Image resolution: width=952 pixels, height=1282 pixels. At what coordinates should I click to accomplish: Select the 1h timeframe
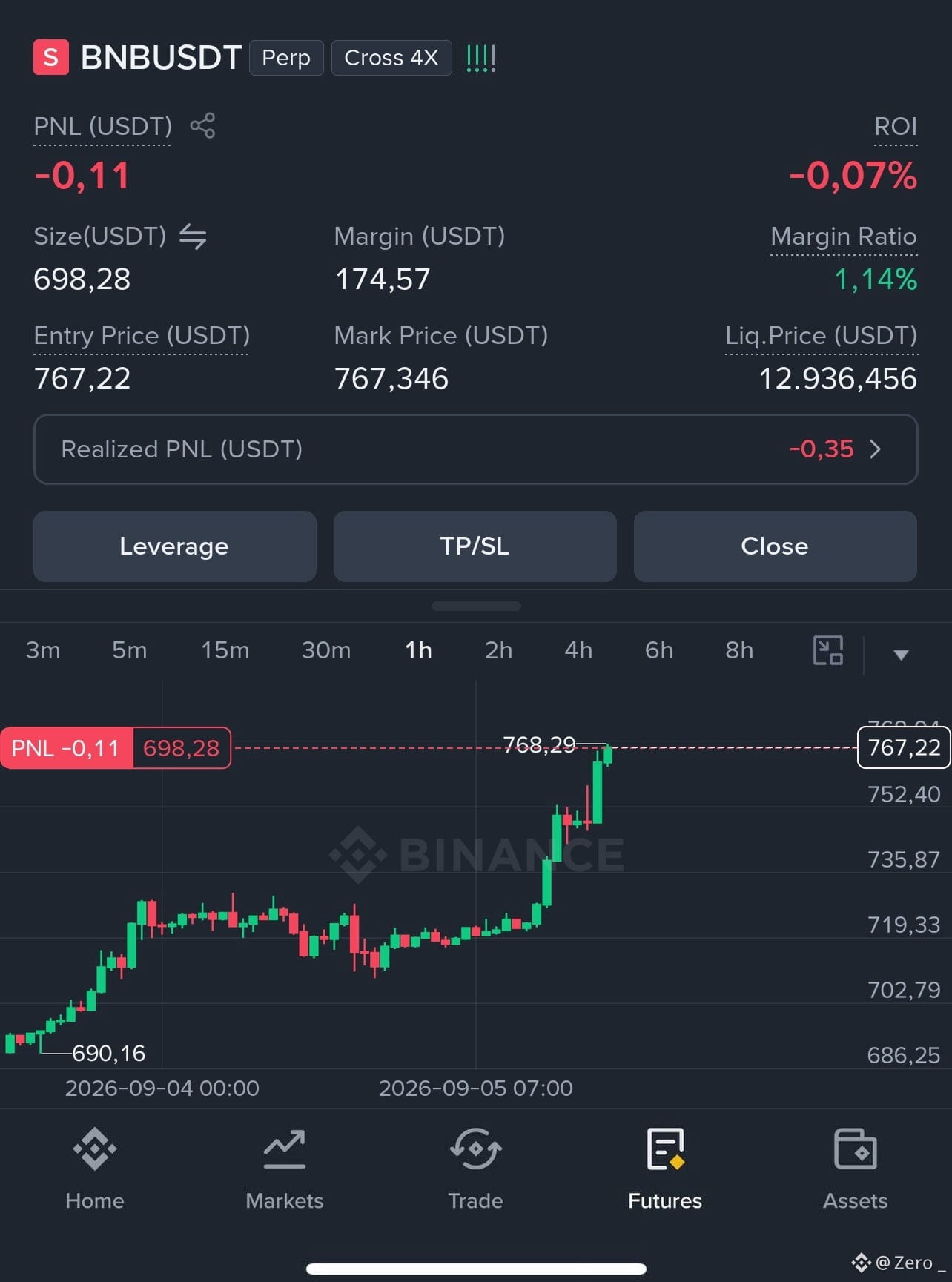pos(418,650)
